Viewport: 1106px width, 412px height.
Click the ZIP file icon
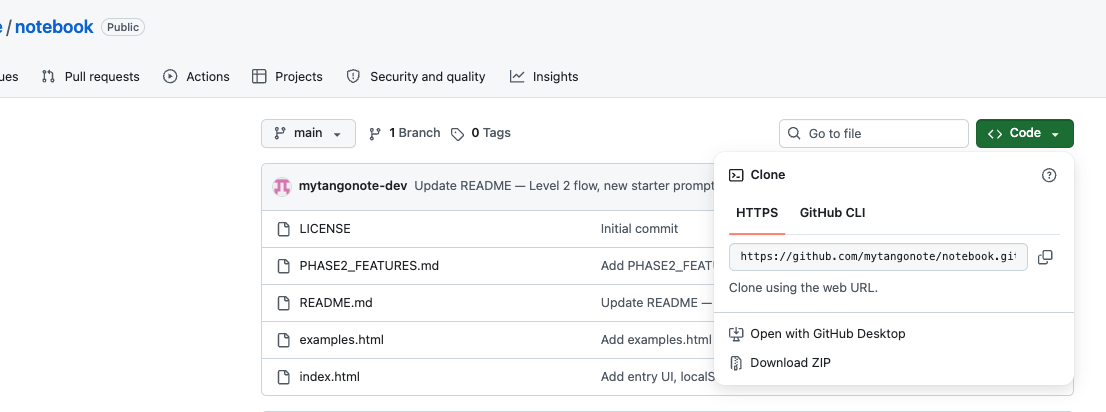point(736,363)
